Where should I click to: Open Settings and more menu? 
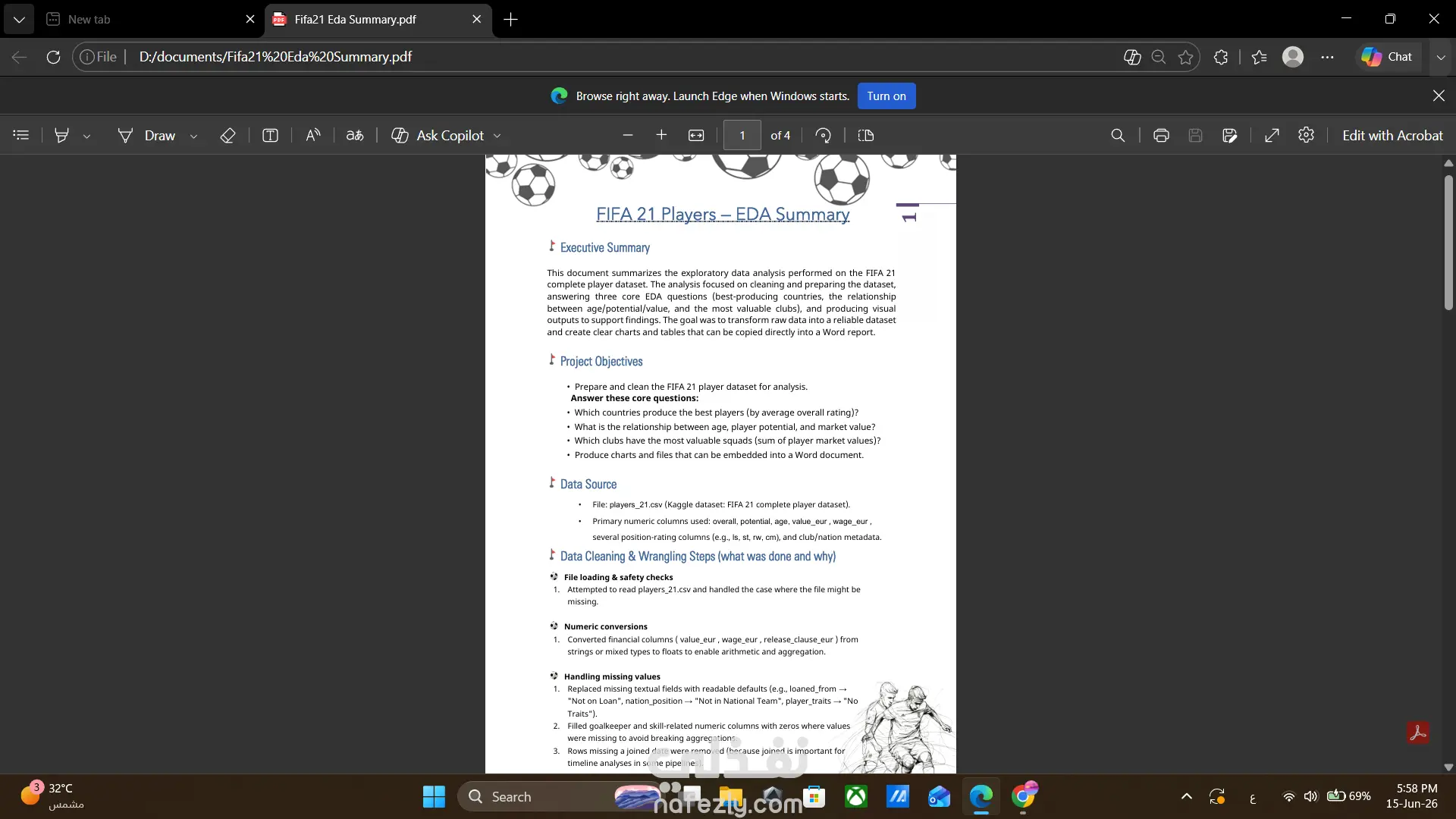point(1327,57)
